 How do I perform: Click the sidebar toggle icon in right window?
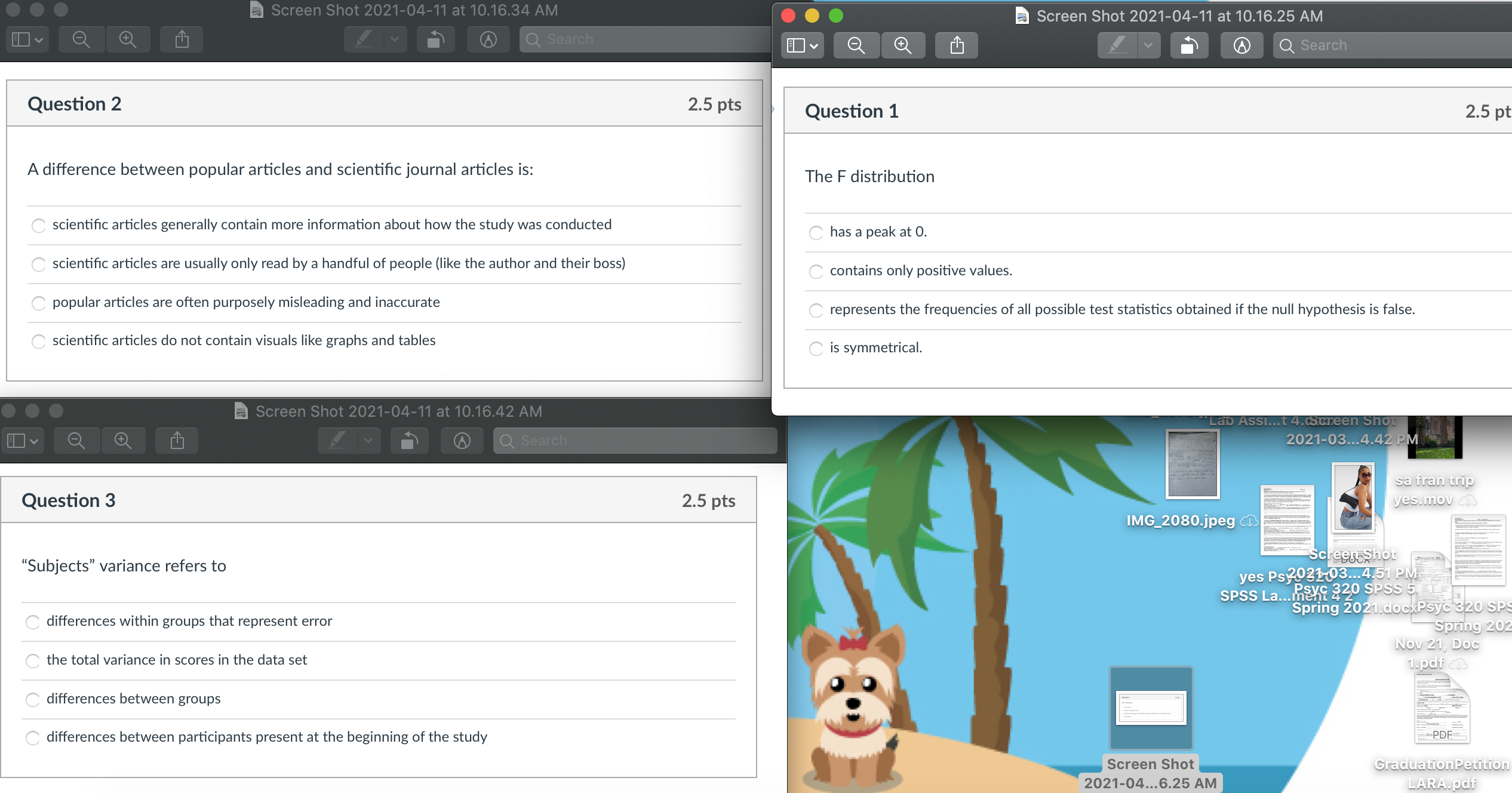pos(801,46)
